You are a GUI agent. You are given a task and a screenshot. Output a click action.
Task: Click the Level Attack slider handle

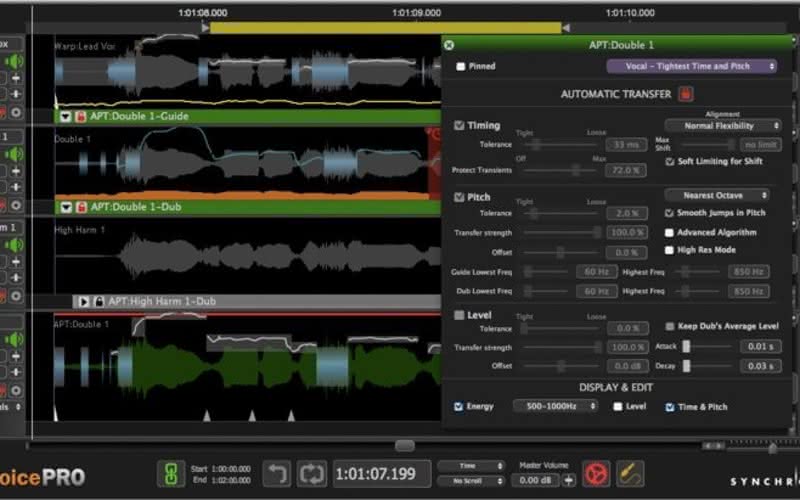686,346
